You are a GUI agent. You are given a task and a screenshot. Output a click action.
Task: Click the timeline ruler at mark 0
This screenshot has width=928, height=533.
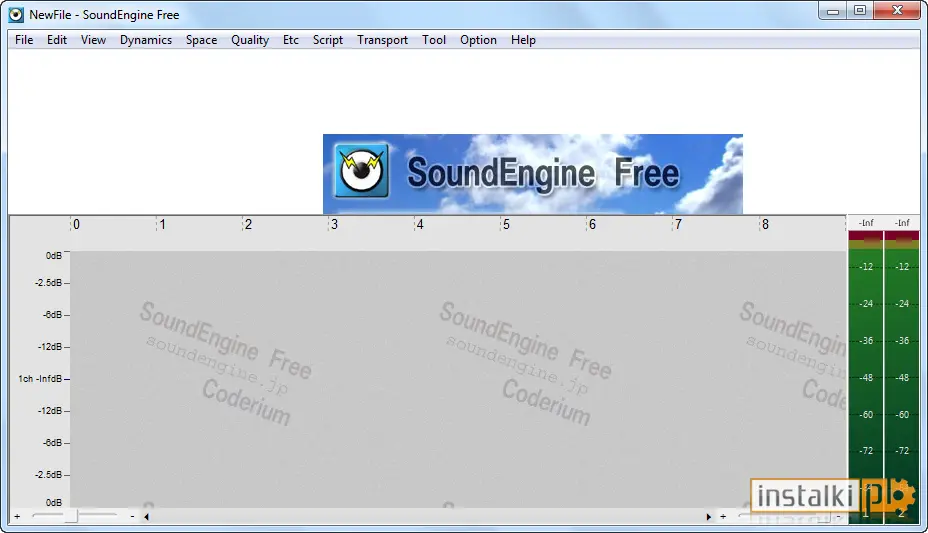tap(76, 225)
